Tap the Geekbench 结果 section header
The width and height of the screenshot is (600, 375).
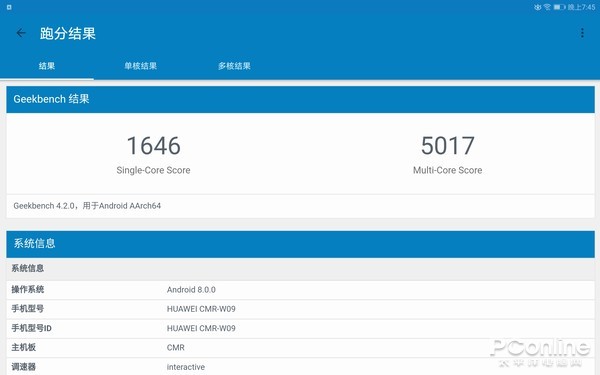point(300,99)
